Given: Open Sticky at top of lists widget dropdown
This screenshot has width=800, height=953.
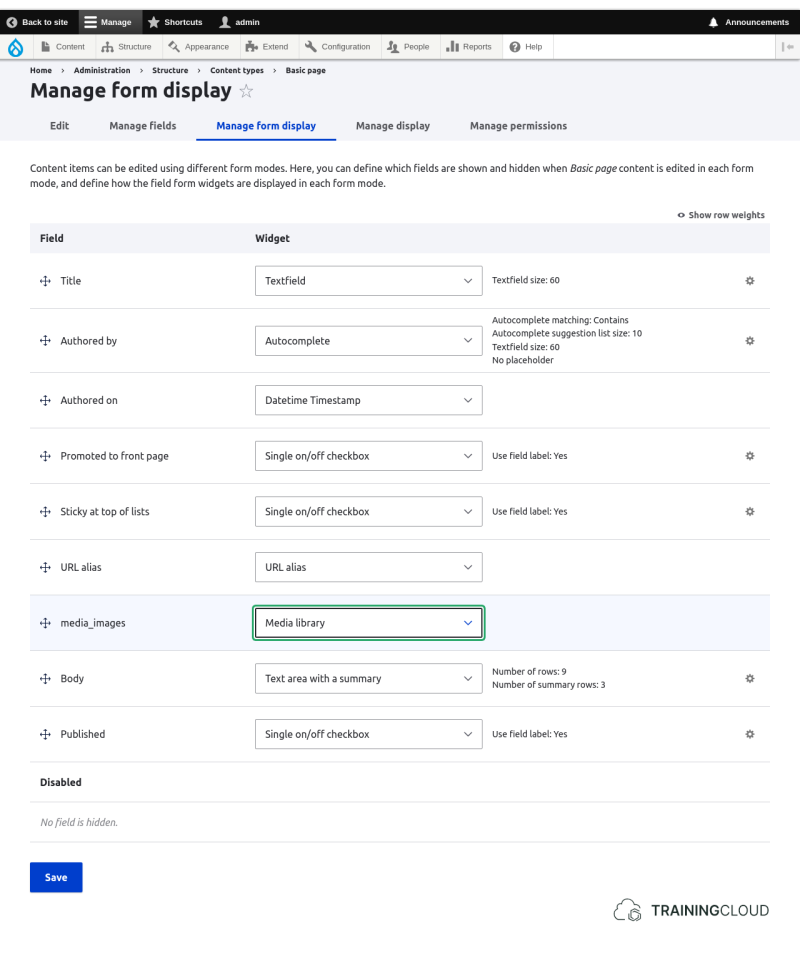Looking at the screenshot, I should 369,512.
